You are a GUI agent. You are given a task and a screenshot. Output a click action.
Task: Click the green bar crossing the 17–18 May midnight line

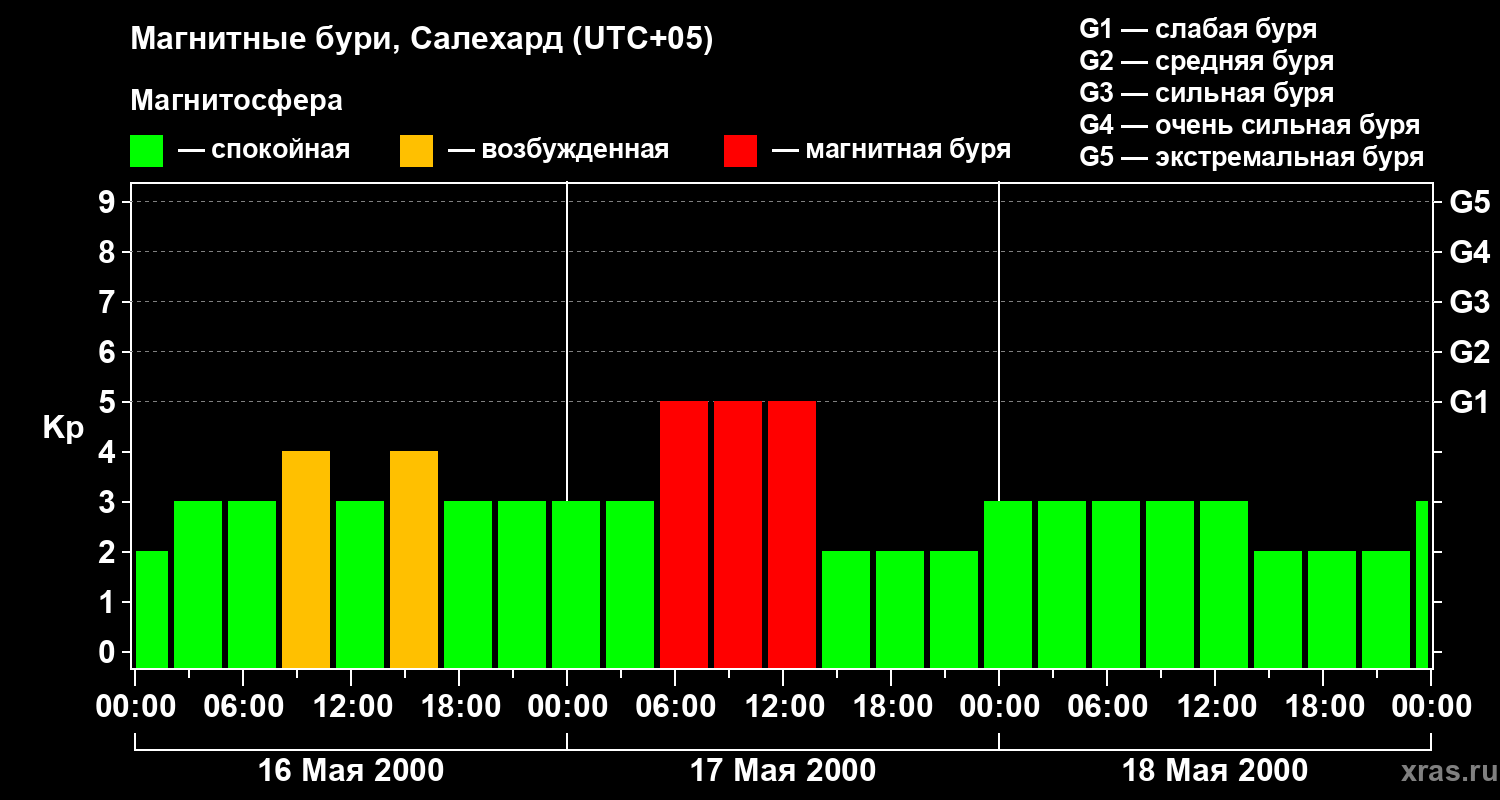[1008, 584]
